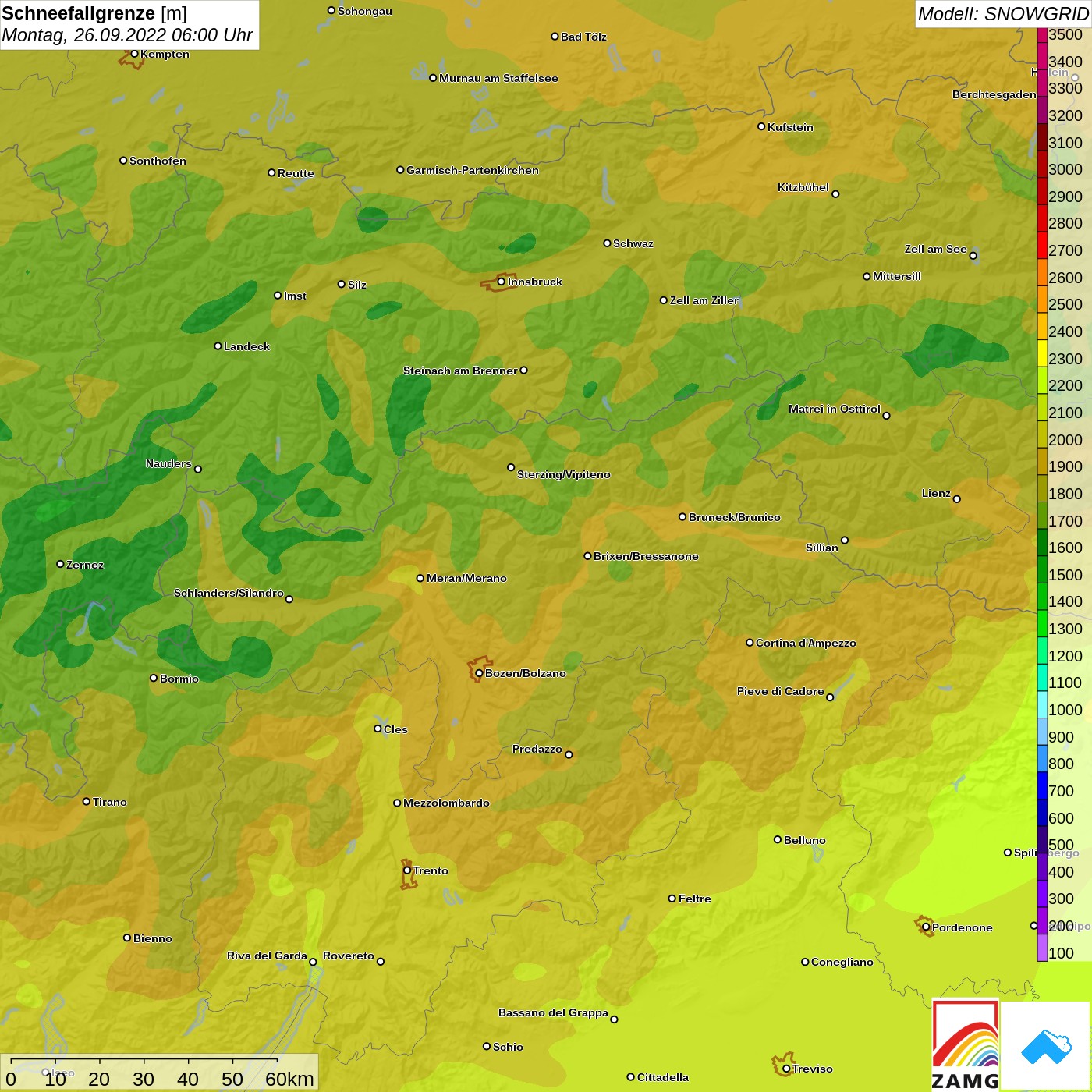Click the Kempten city marker
The height and width of the screenshot is (1092, 1092).
(x=134, y=54)
